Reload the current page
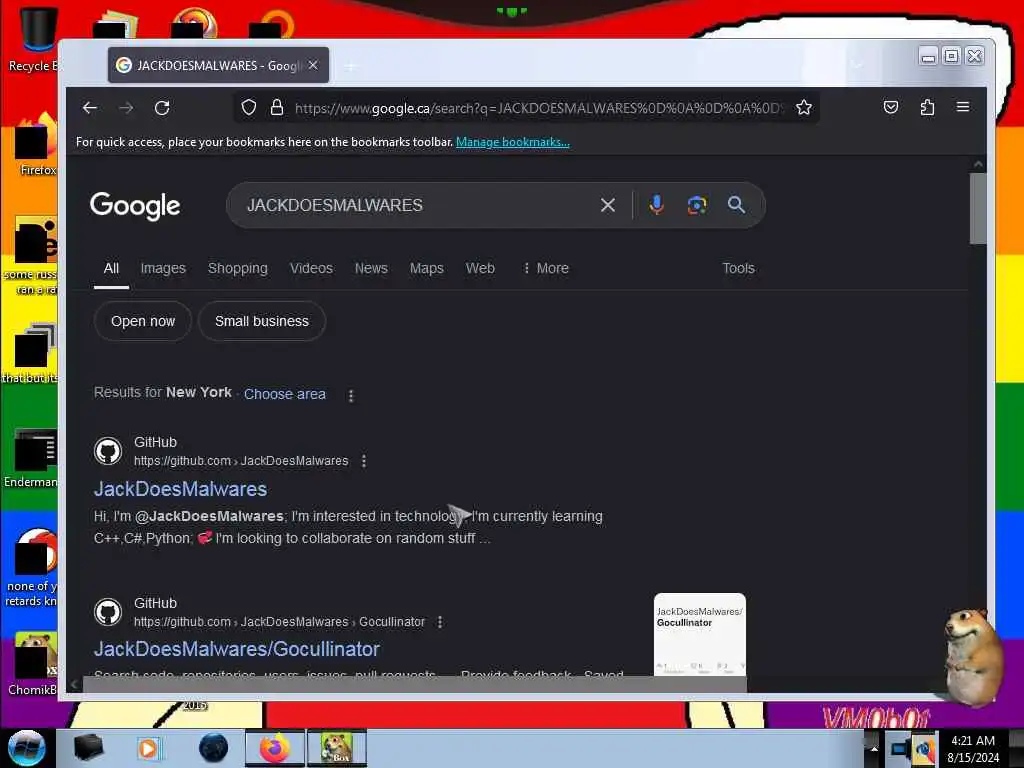Viewport: 1024px width, 768px height. [162, 108]
